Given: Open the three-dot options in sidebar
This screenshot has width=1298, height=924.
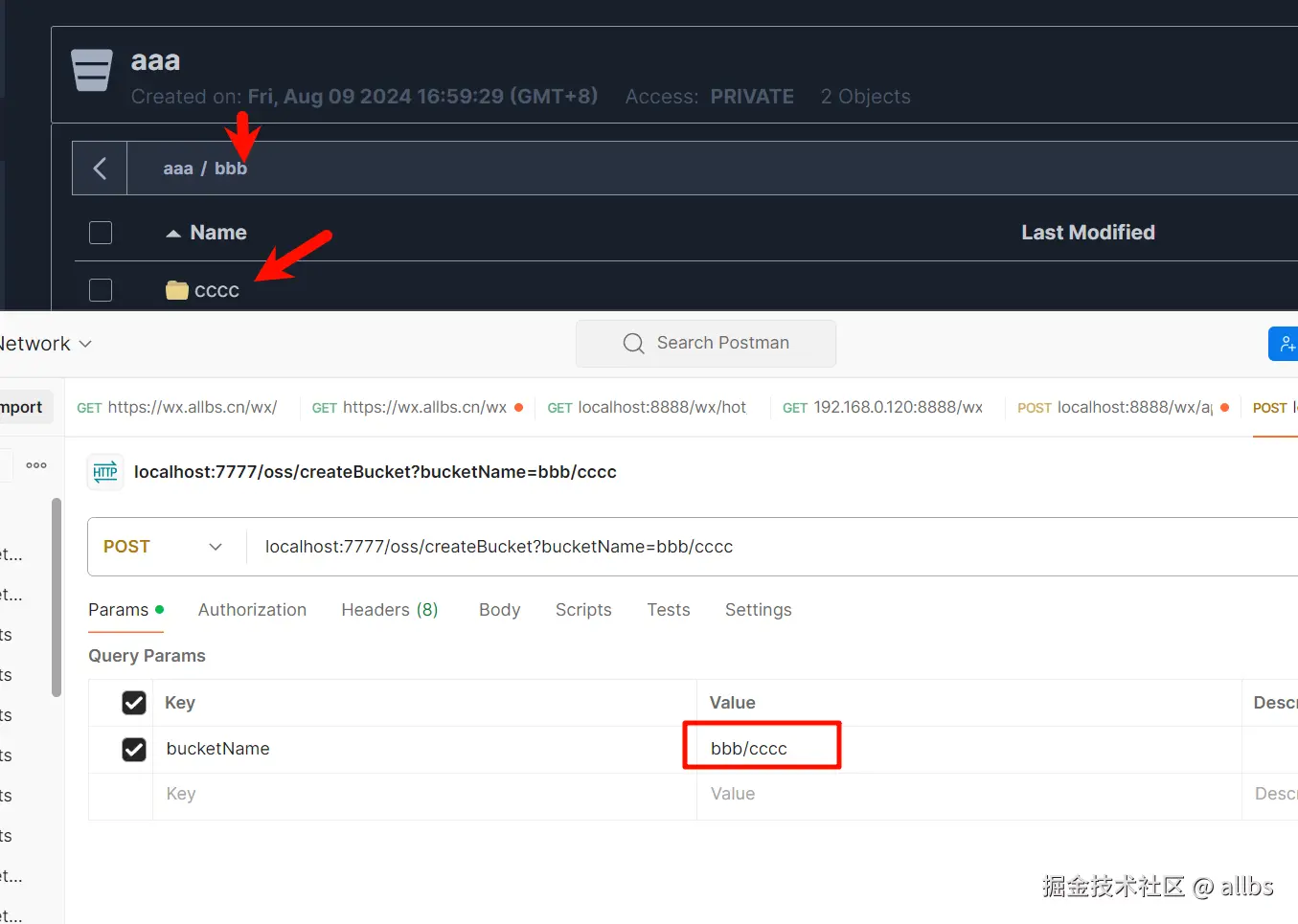Looking at the screenshot, I should [36, 465].
